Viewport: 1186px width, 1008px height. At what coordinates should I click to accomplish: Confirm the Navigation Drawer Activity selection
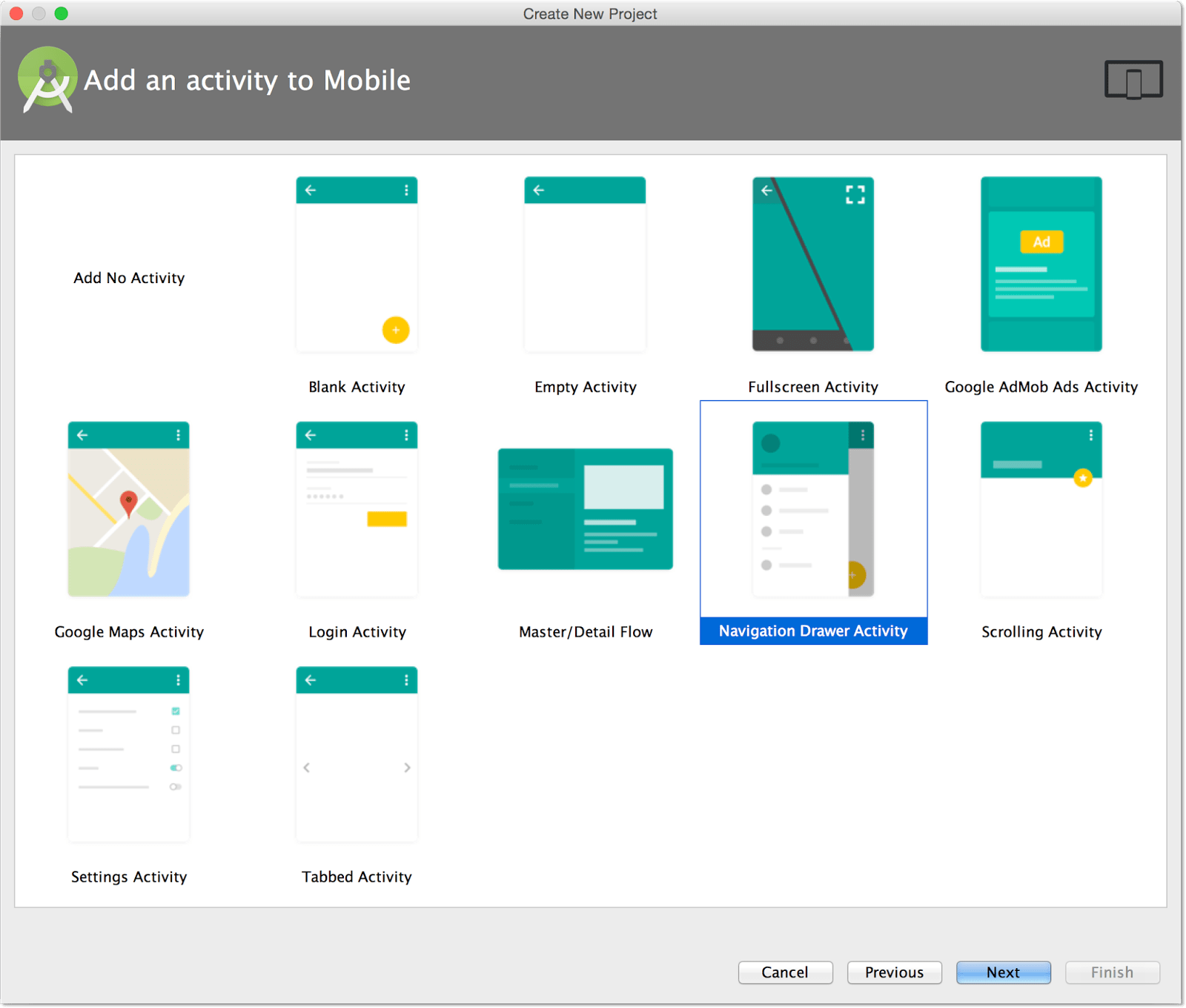click(x=812, y=508)
